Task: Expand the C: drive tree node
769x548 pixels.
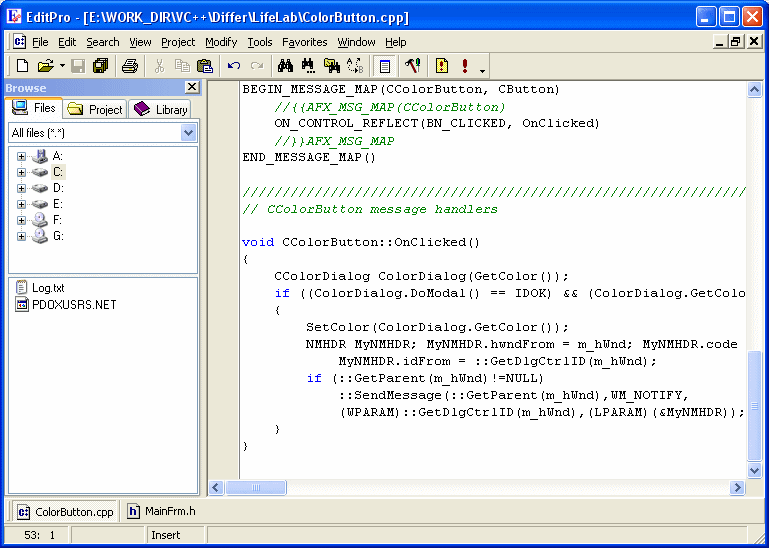Action: [x=22, y=172]
